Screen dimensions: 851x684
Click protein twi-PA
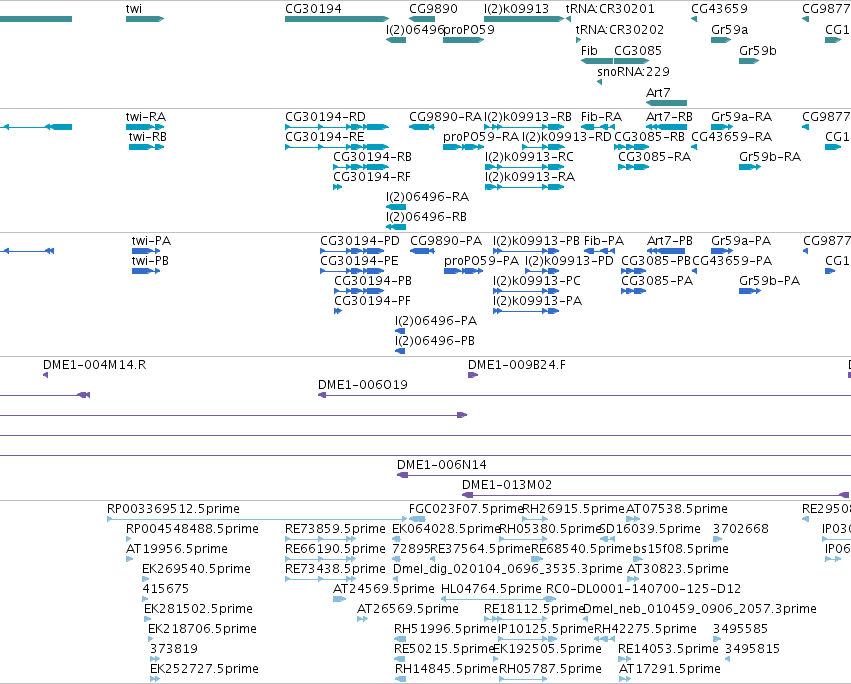click(x=146, y=251)
